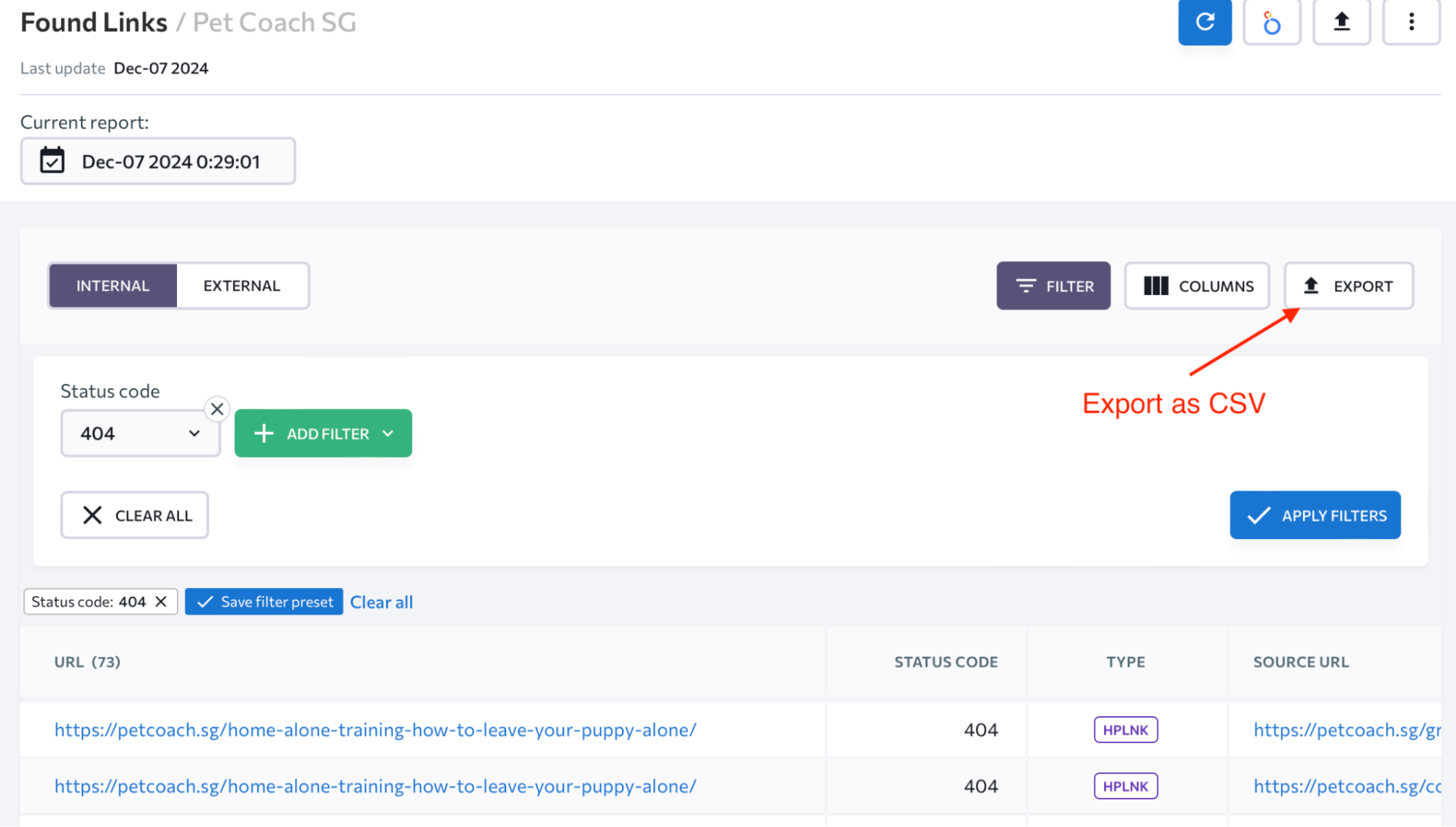The height and width of the screenshot is (827, 1456).
Task: Click the Filter icon to open filters
Action: pos(1053,285)
